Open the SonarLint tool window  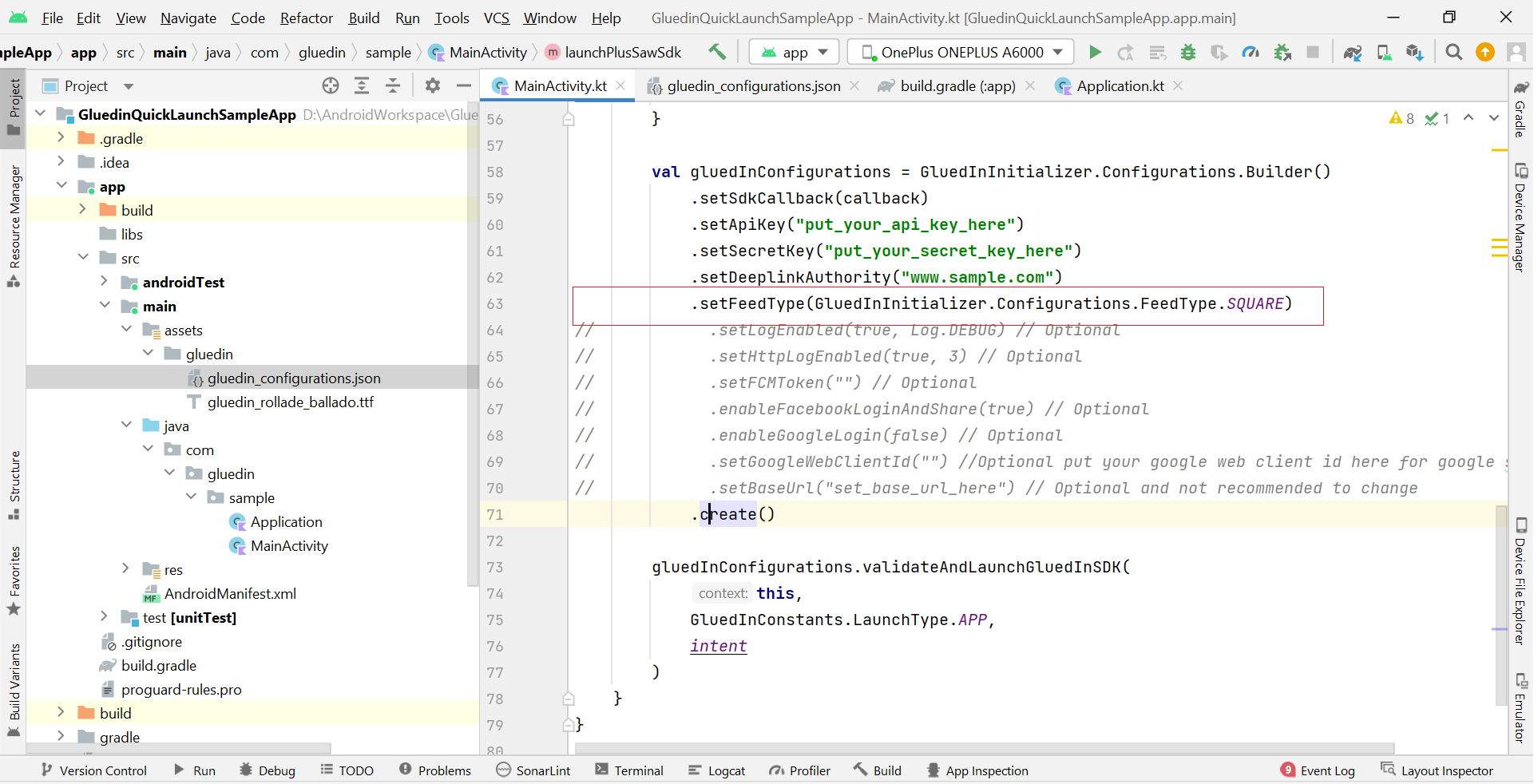533,770
